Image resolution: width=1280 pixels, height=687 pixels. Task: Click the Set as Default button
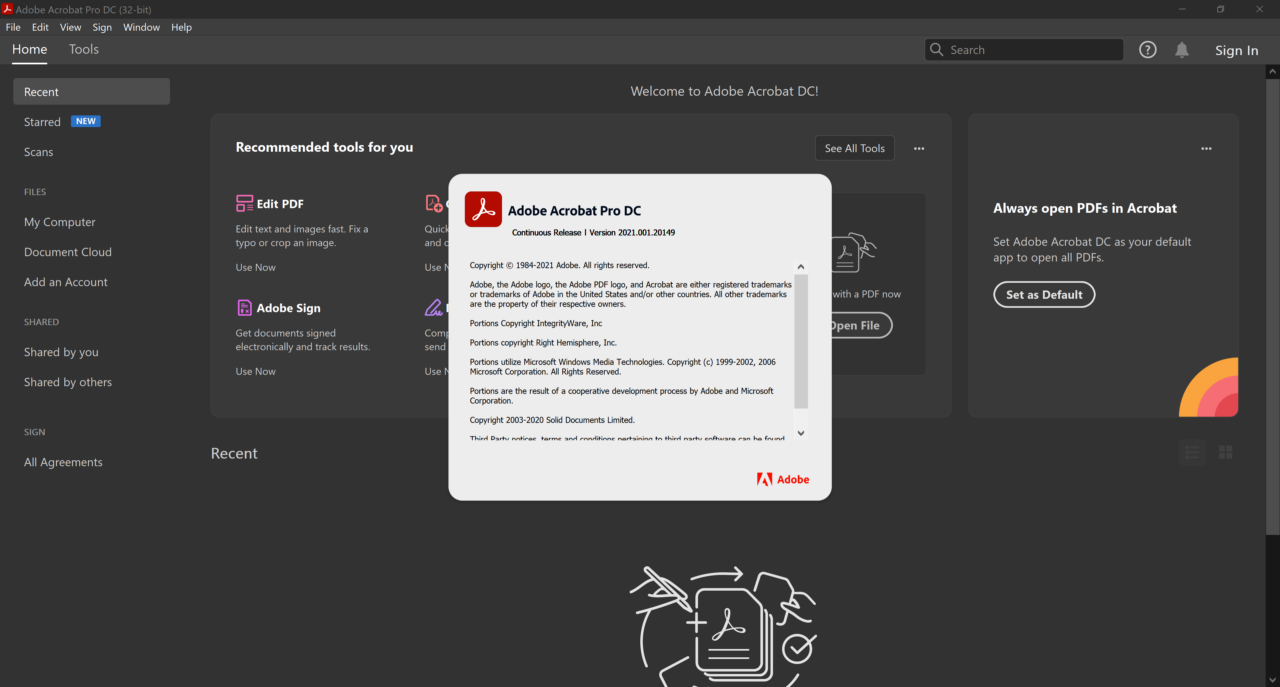(1044, 295)
